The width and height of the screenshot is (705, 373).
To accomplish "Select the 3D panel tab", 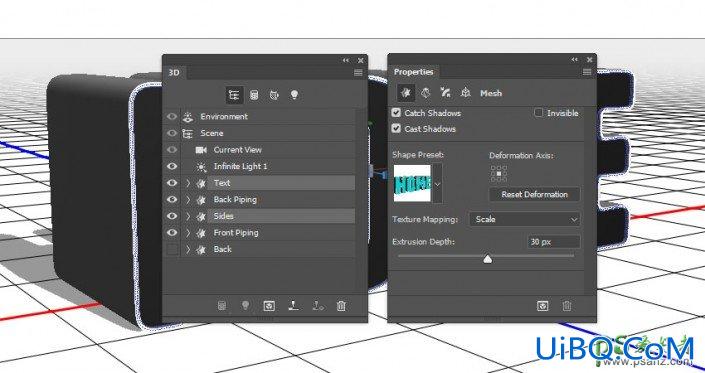I will click(x=174, y=72).
